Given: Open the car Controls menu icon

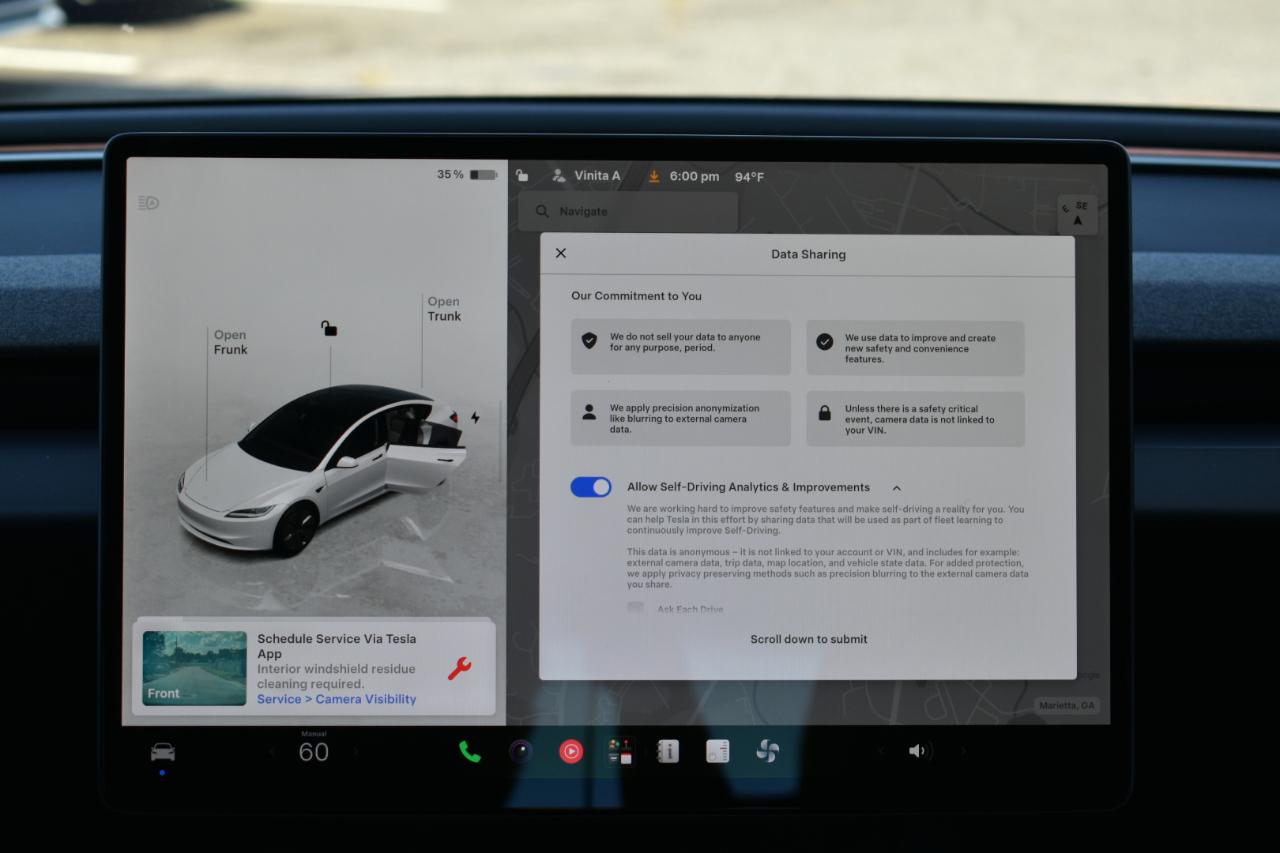Looking at the screenshot, I should 162,752.
